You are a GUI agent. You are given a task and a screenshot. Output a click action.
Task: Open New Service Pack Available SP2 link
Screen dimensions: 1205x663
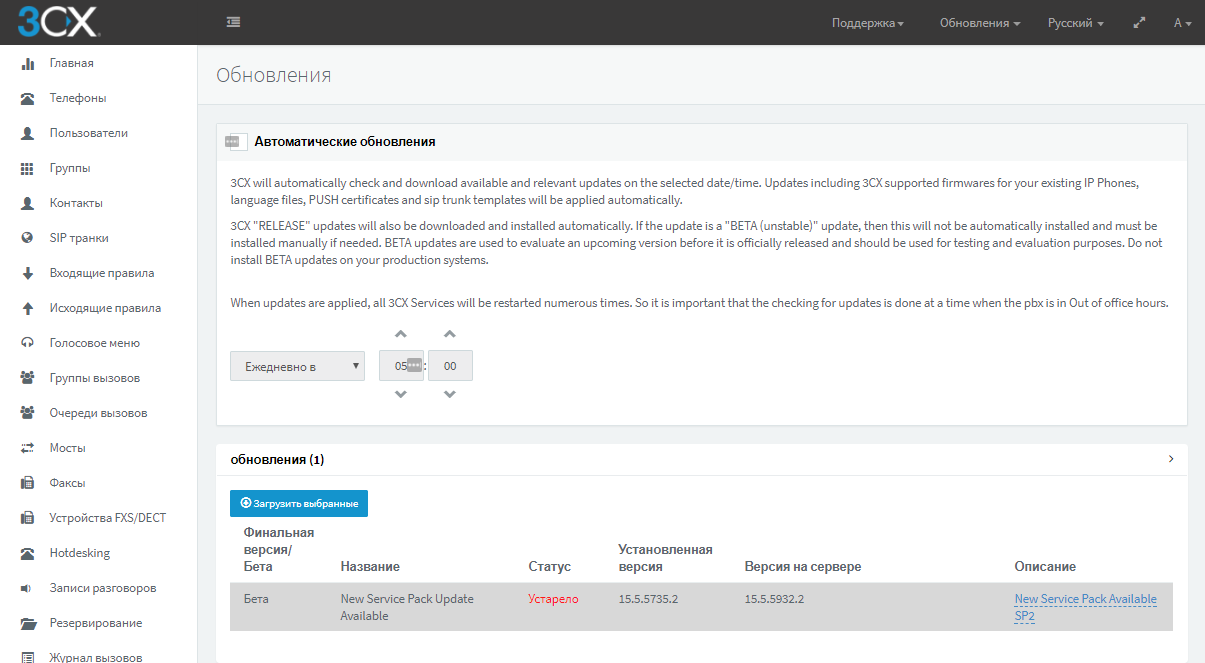pyautogui.click(x=1085, y=607)
